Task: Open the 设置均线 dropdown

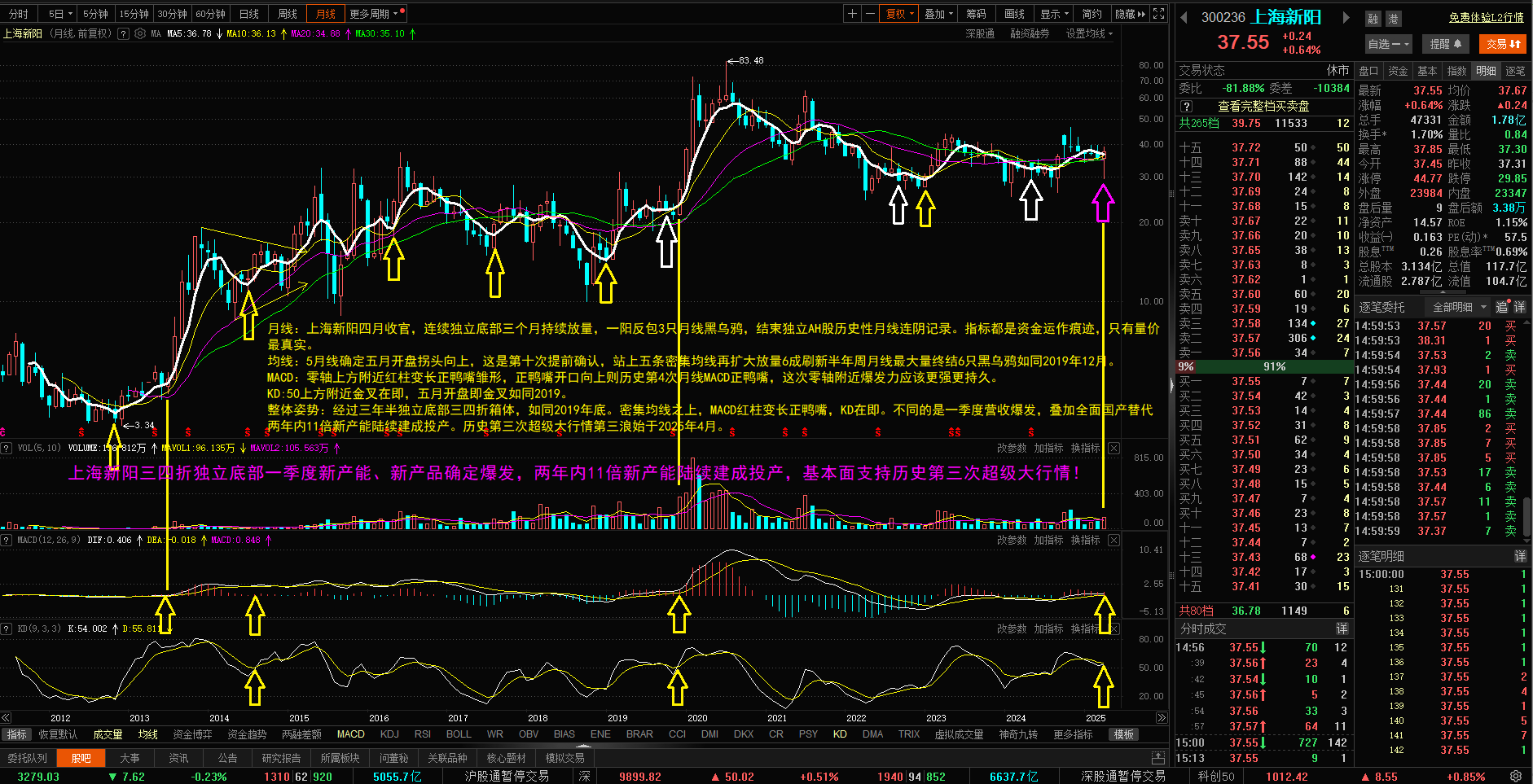Action: click(x=1089, y=33)
